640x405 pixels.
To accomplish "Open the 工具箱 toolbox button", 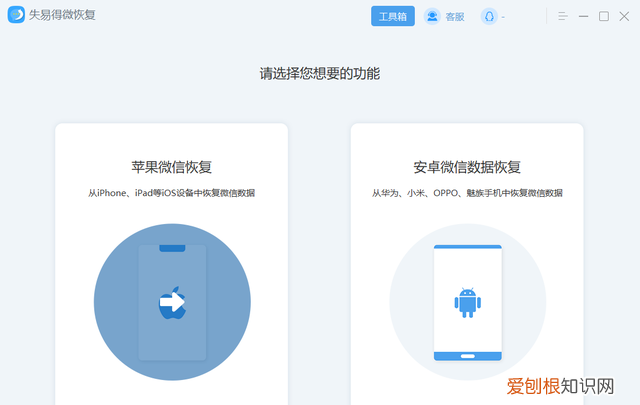I will pyautogui.click(x=393, y=16).
